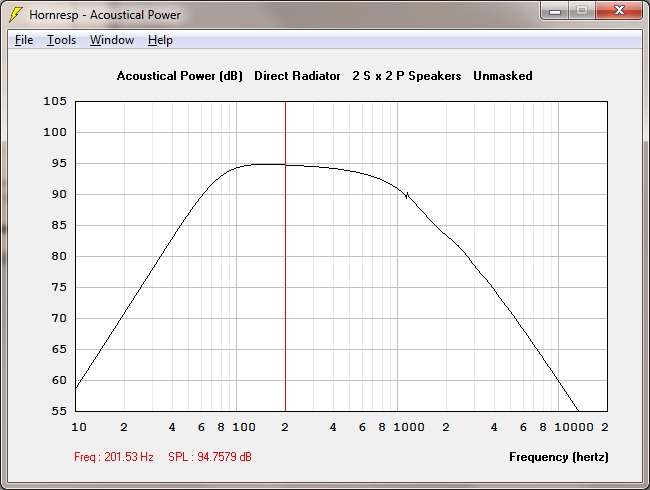
Task: Click the Unmasked heading text
Action: [503, 76]
